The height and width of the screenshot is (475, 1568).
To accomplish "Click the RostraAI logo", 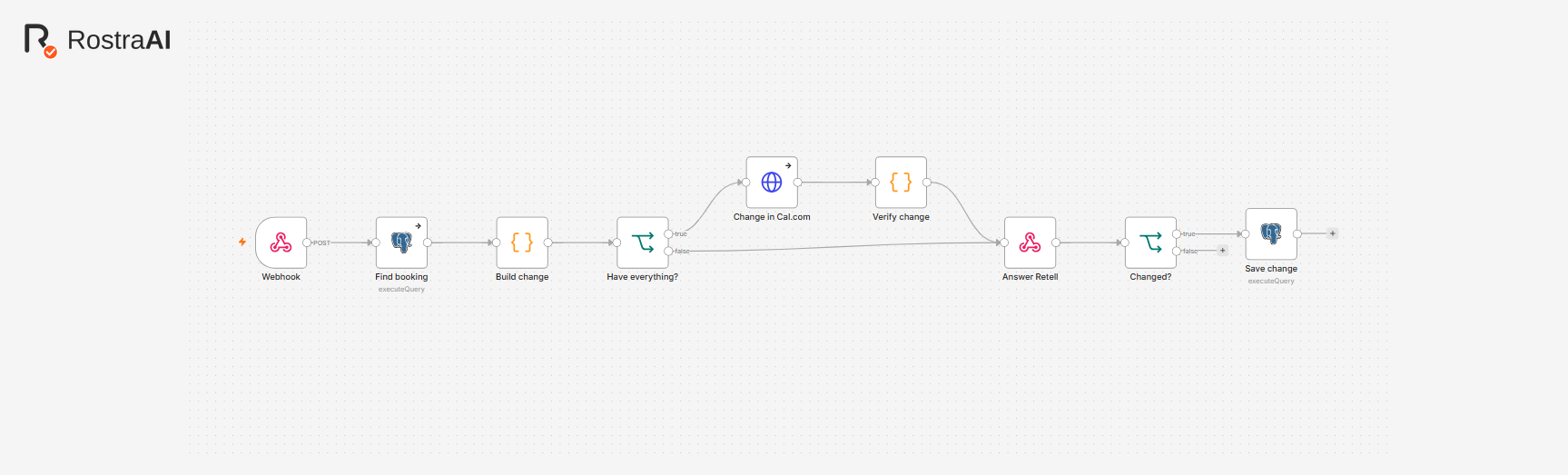I will 97,40.
